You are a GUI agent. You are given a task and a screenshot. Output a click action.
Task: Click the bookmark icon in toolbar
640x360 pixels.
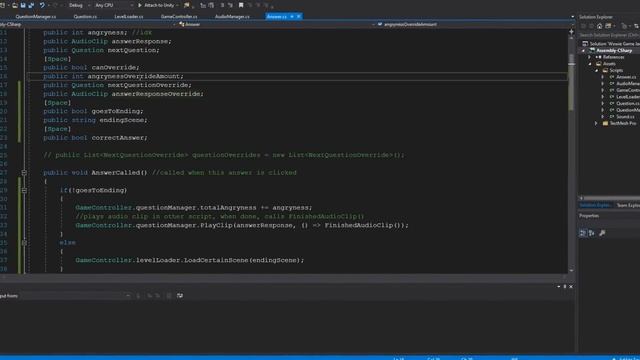(241, 5)
